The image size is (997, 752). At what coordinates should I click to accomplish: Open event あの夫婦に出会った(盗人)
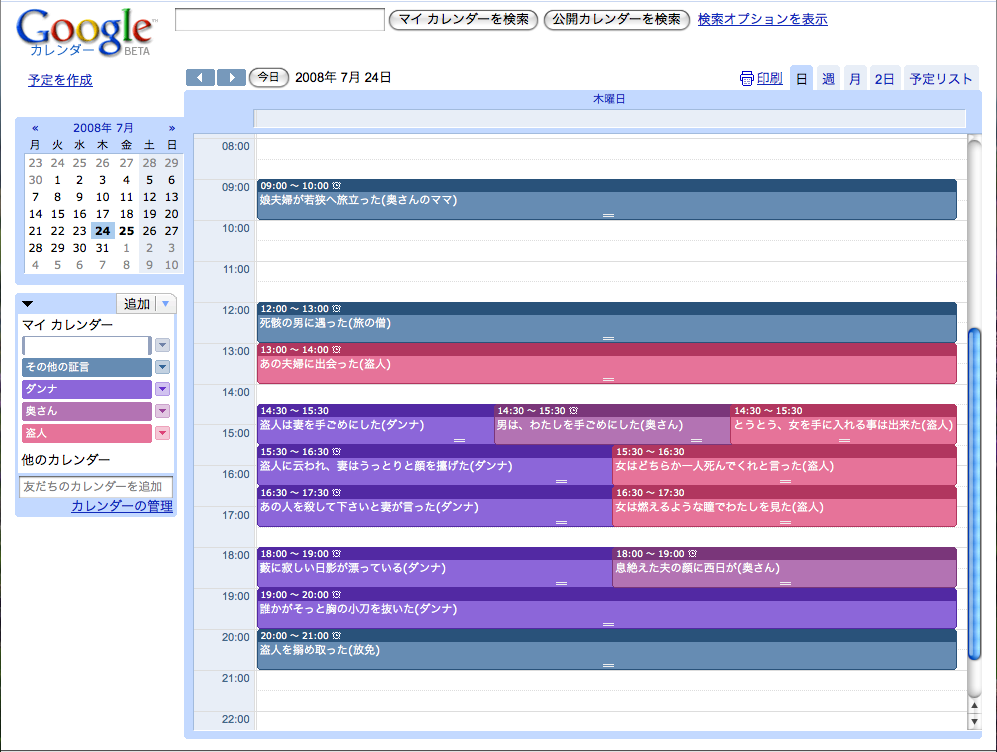pyautogui.click(x=607, y=364)
